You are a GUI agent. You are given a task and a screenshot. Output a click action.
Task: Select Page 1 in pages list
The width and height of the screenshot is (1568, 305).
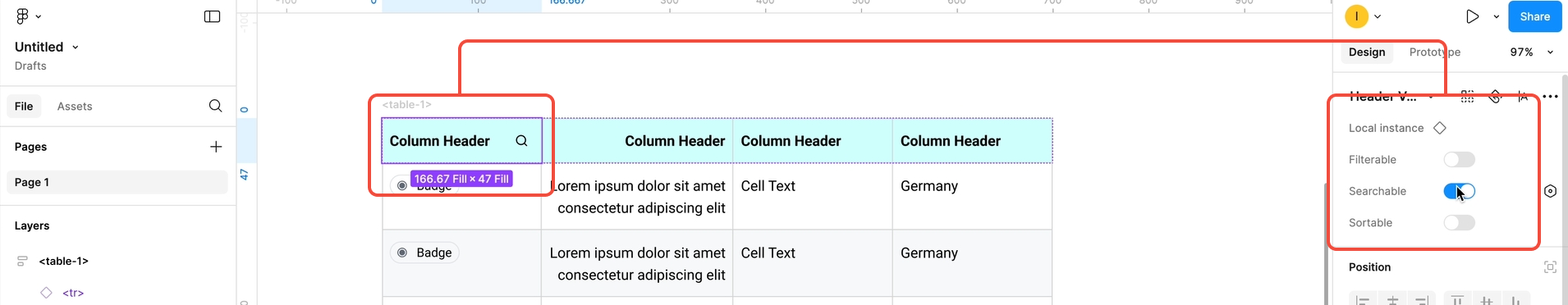pyautogui.click(x=117, y=182)
